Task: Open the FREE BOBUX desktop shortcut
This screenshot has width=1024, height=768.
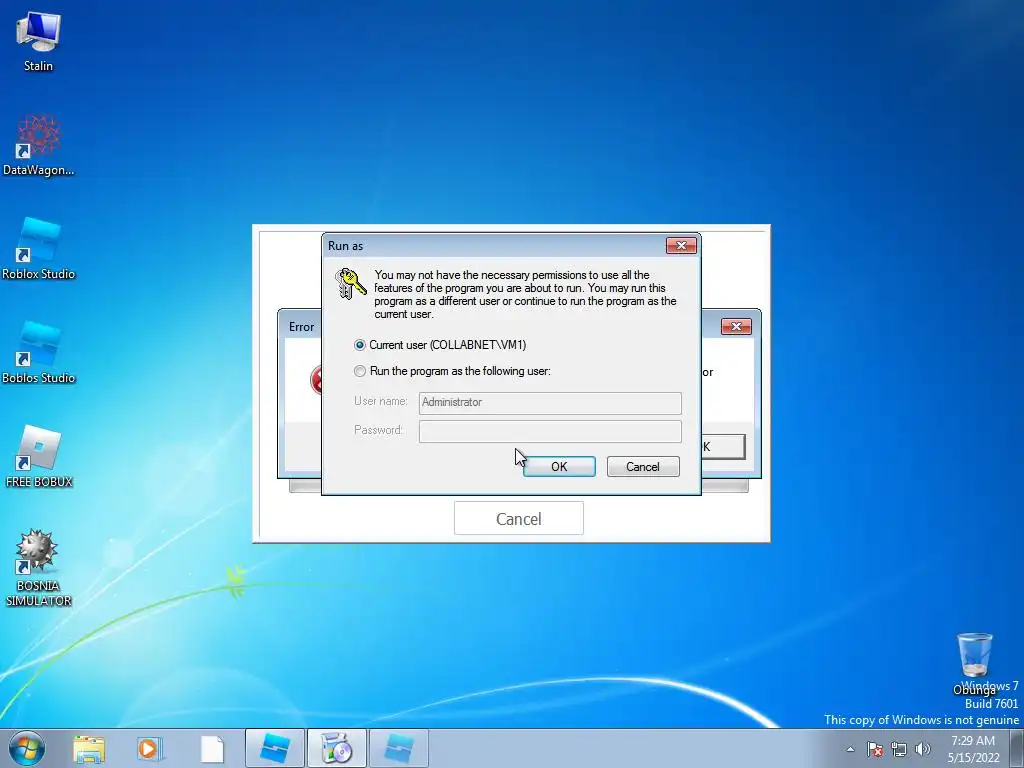Action: click(x=39, y=456)
